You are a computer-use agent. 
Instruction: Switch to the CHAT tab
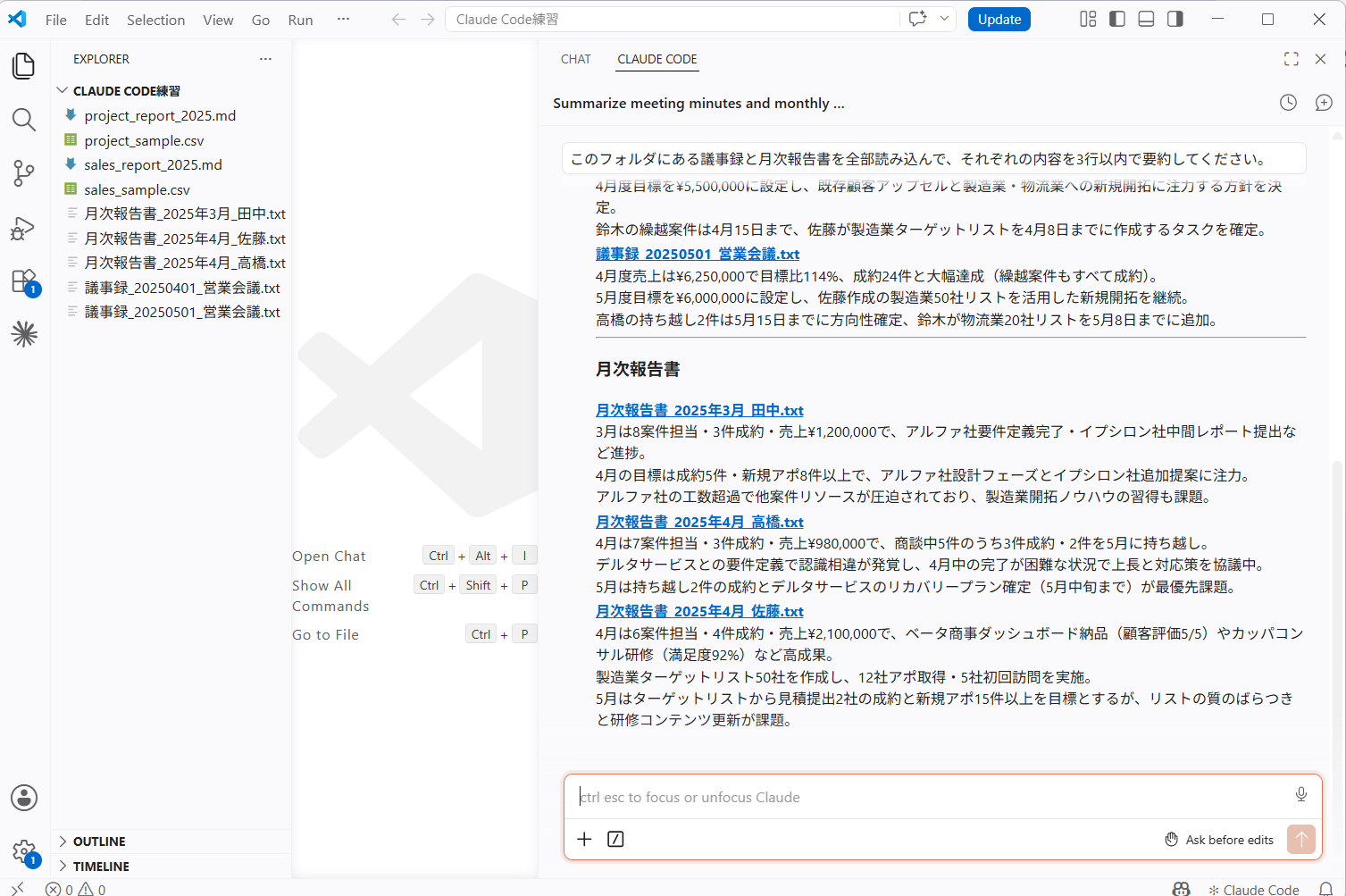[576, 59]
